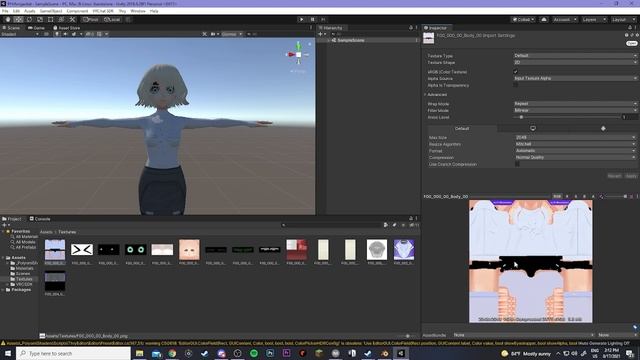Click the Hierarchy create plus button
Viewport: 640px width, 360px height.
pos(320,34)
